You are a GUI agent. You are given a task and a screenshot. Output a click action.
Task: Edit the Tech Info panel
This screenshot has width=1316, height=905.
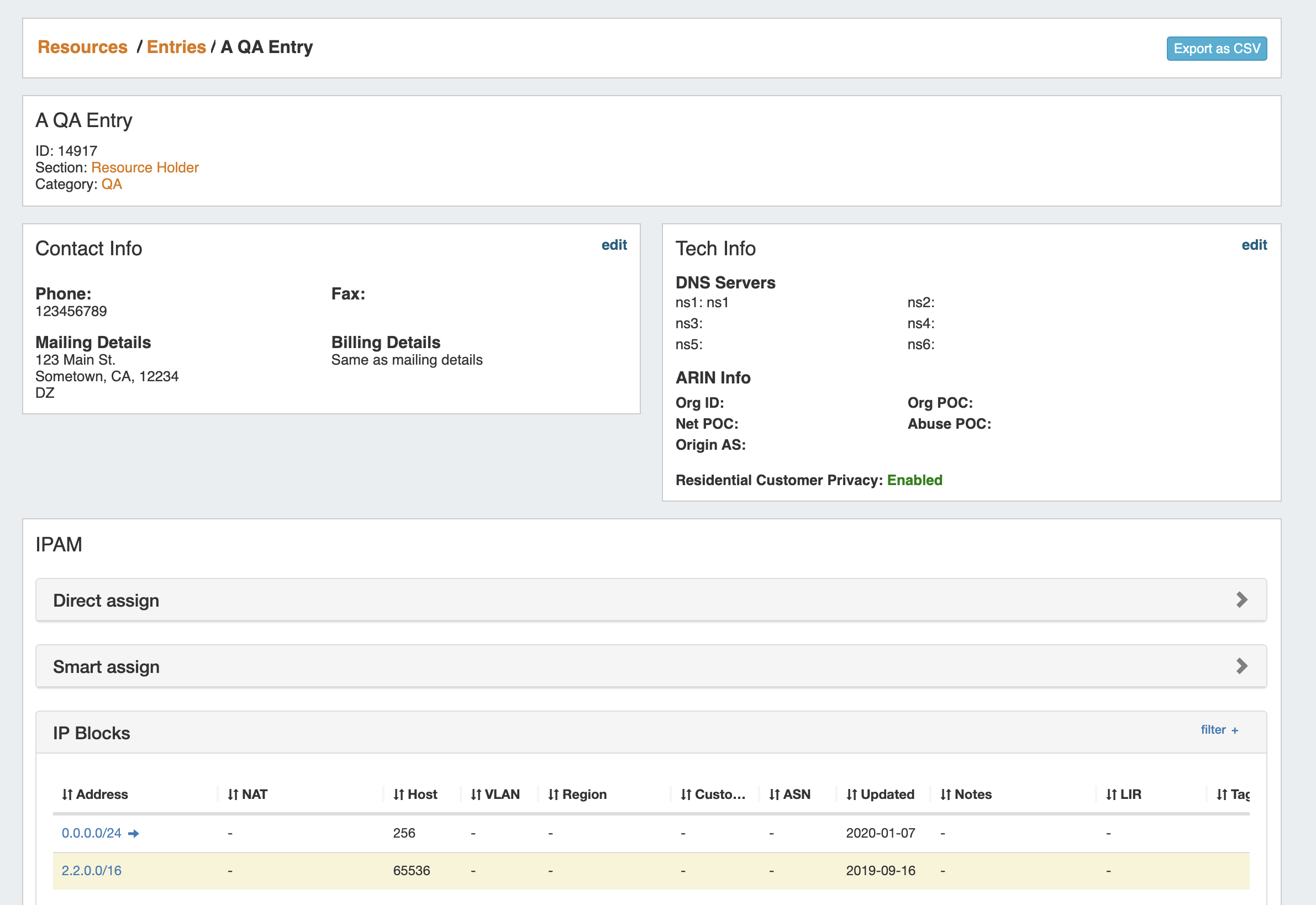click(x=1254, y=245)
